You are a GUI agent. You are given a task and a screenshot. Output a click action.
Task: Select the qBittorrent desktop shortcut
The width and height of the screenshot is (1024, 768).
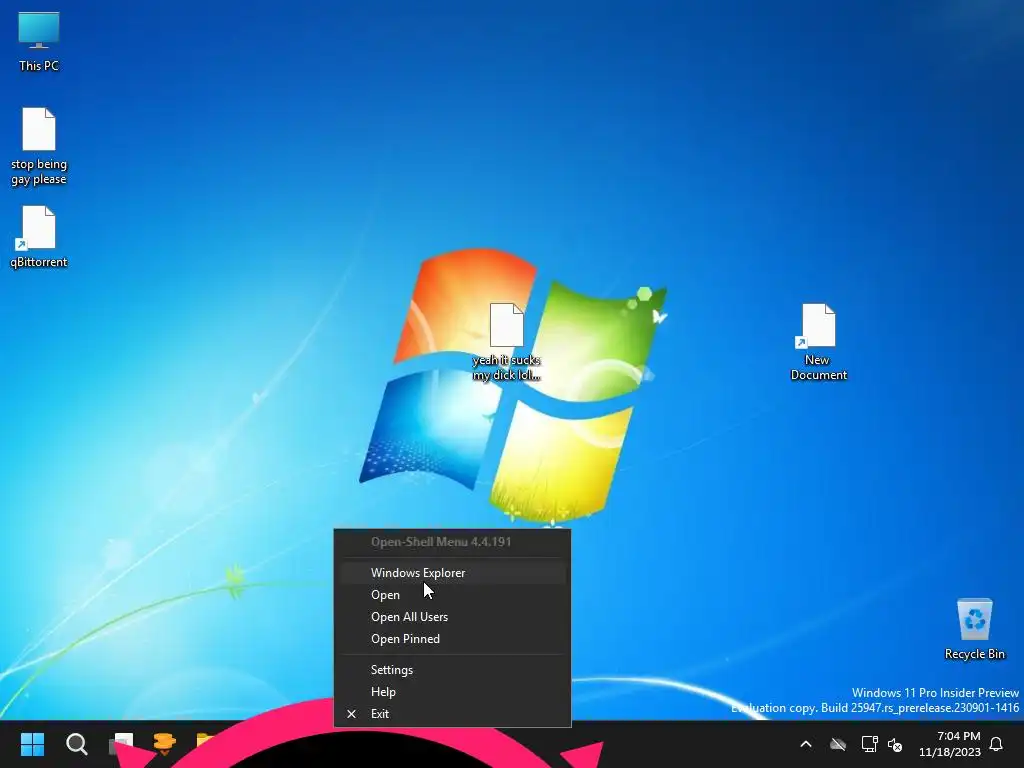point(39,236)
